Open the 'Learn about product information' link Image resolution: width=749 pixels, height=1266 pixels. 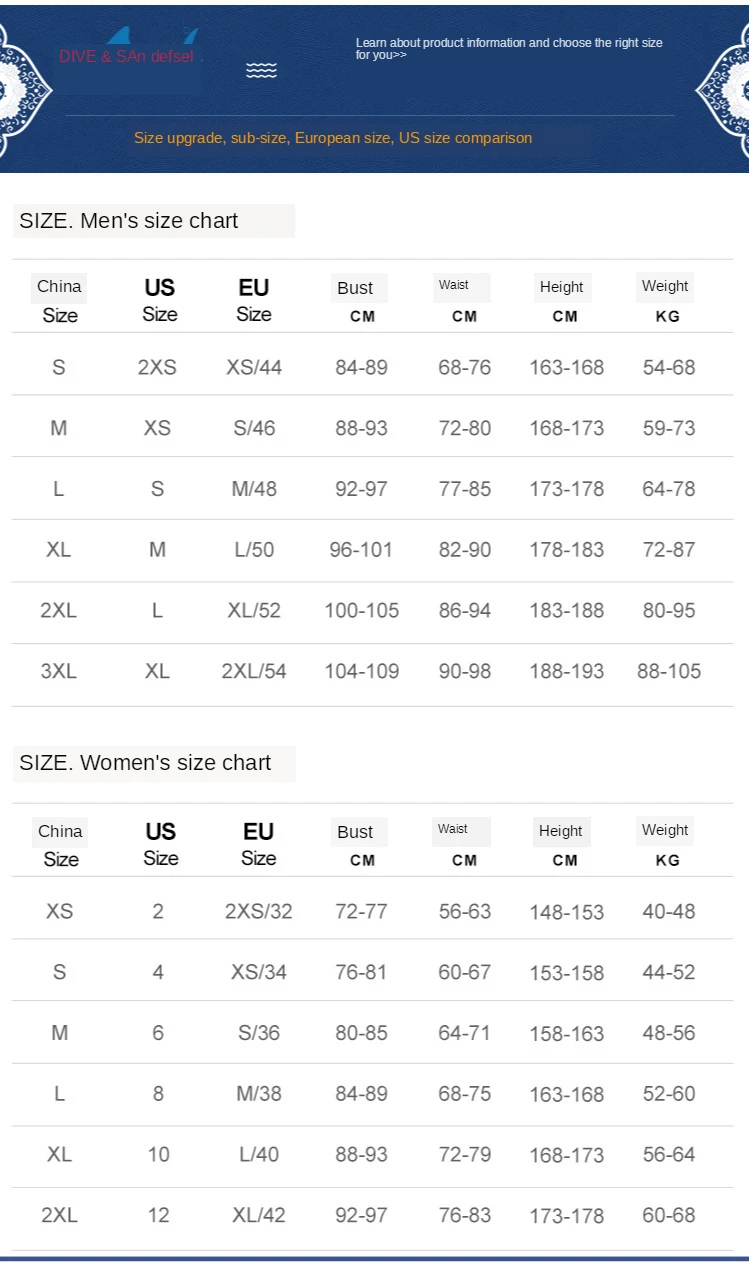tap(509, 49)
